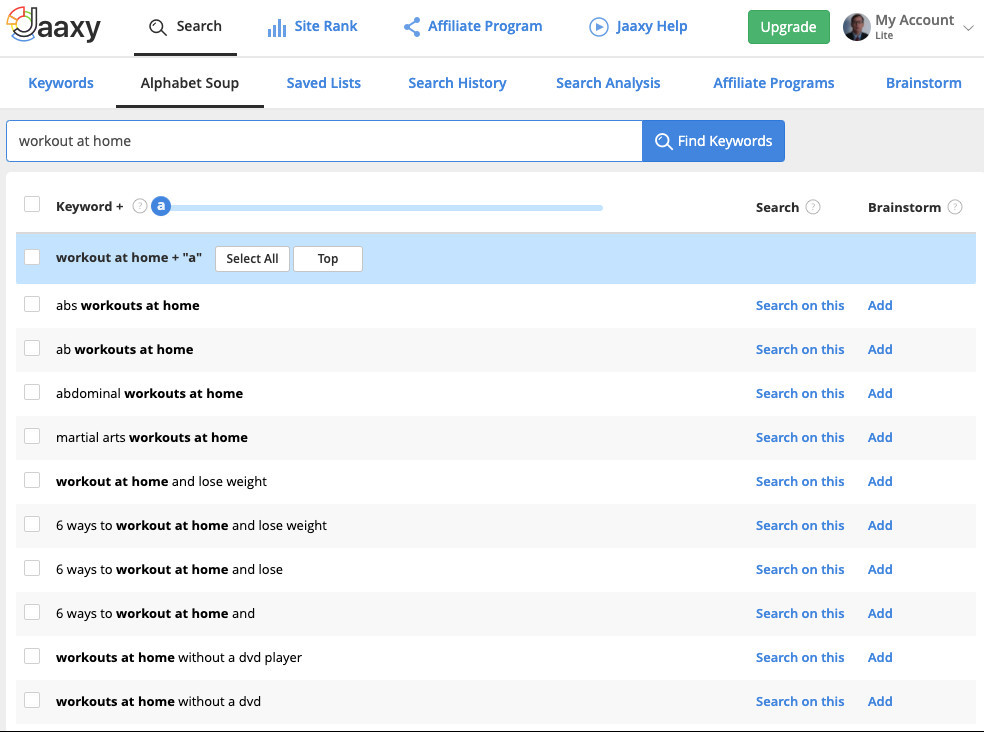Open the Affiliate Programs tab
This screenshot has height=732, width=984.
click(x=773, y=83)
